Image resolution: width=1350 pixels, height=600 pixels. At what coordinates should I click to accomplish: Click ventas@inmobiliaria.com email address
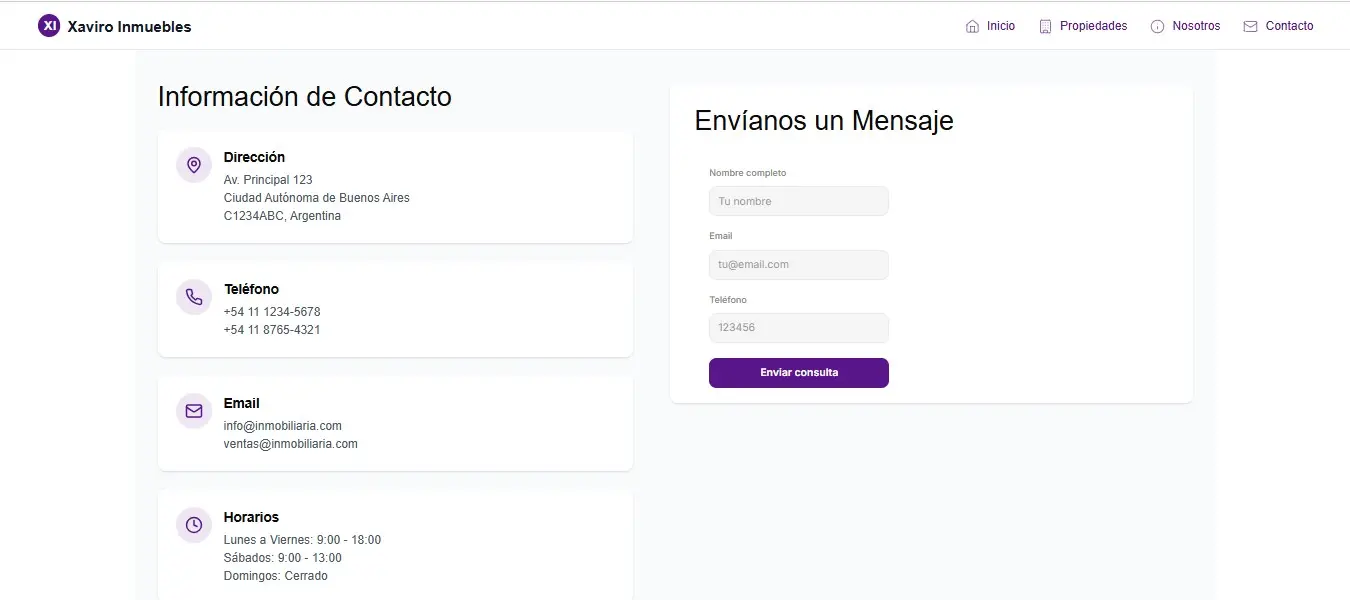[x=291, y=444]
